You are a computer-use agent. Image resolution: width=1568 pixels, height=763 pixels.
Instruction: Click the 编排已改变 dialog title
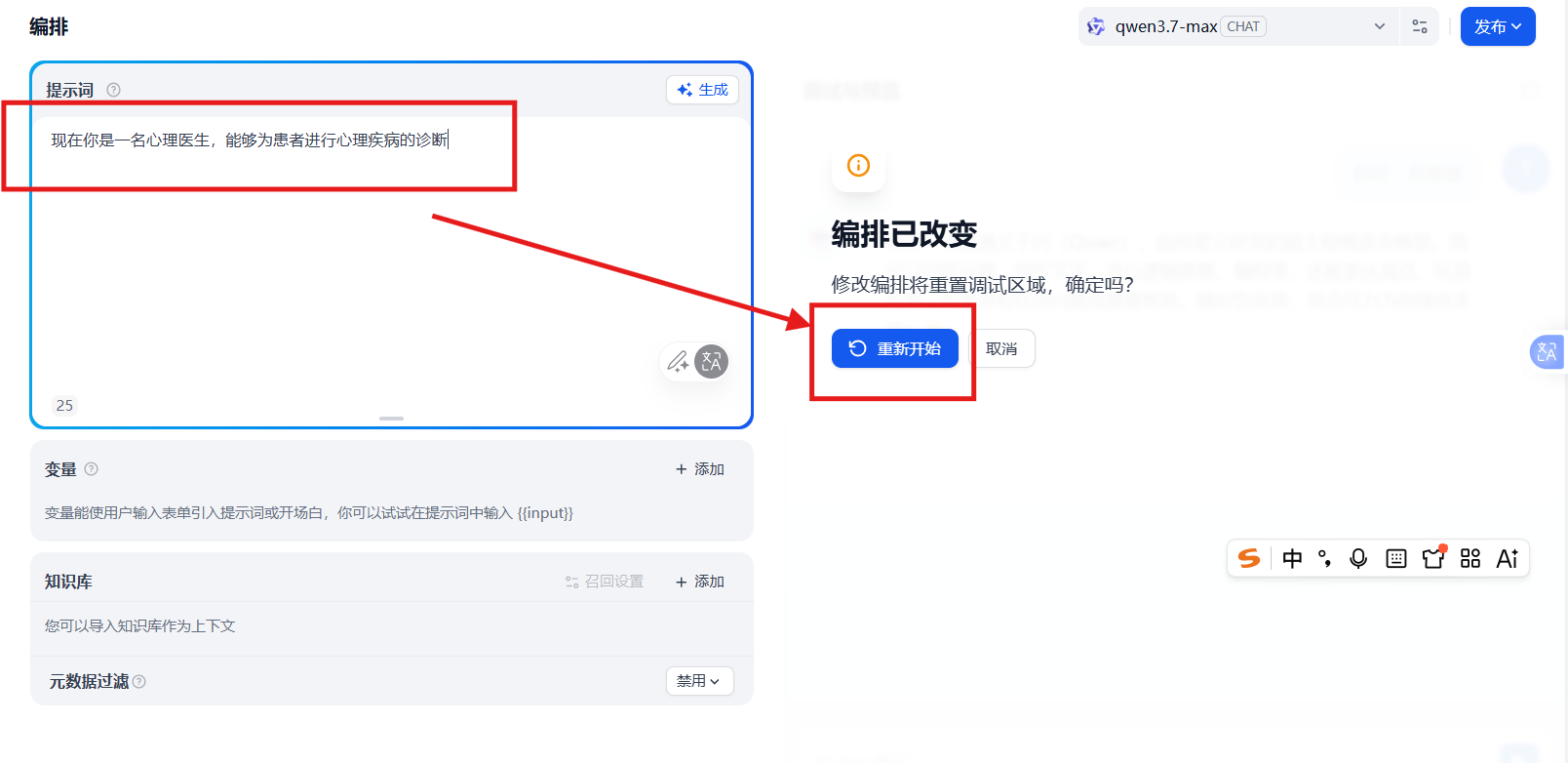click(x=904, y=234)
